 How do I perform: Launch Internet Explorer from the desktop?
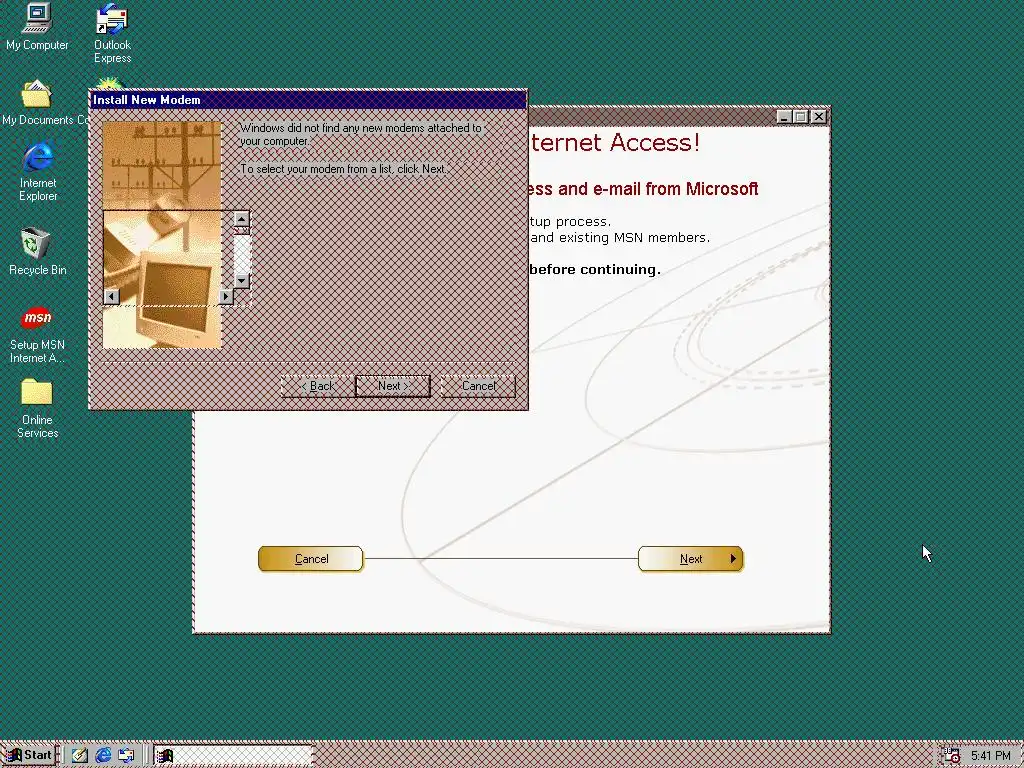click(x=38, y=171)
